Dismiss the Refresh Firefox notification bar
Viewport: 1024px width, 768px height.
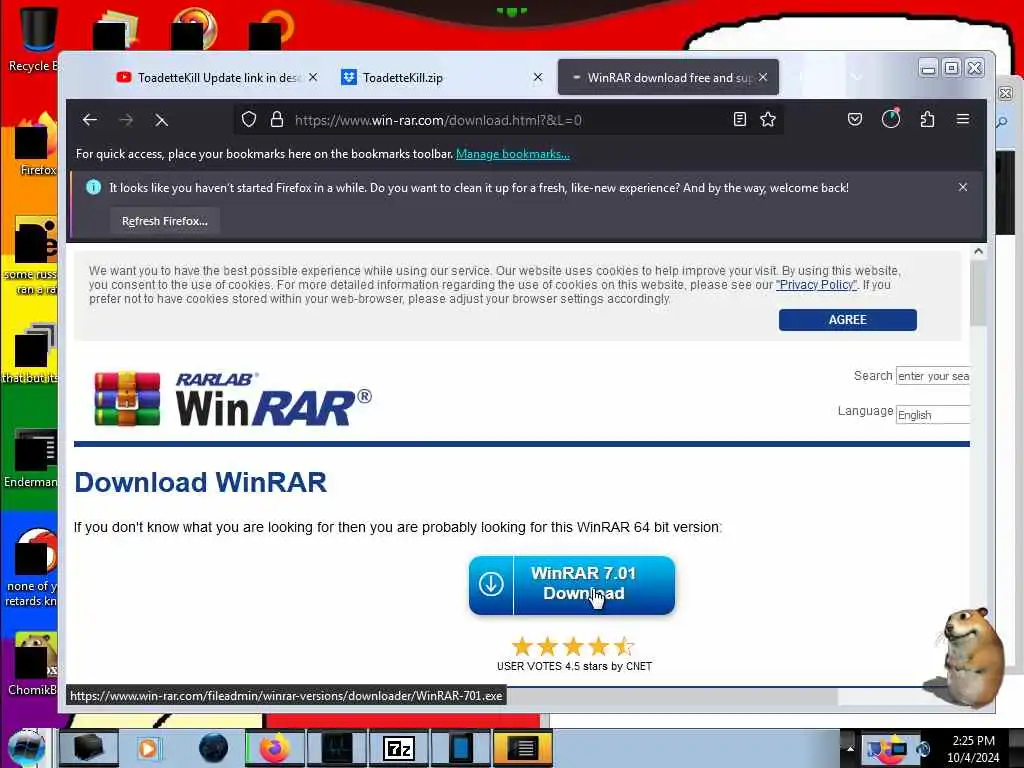coord(963,187)
